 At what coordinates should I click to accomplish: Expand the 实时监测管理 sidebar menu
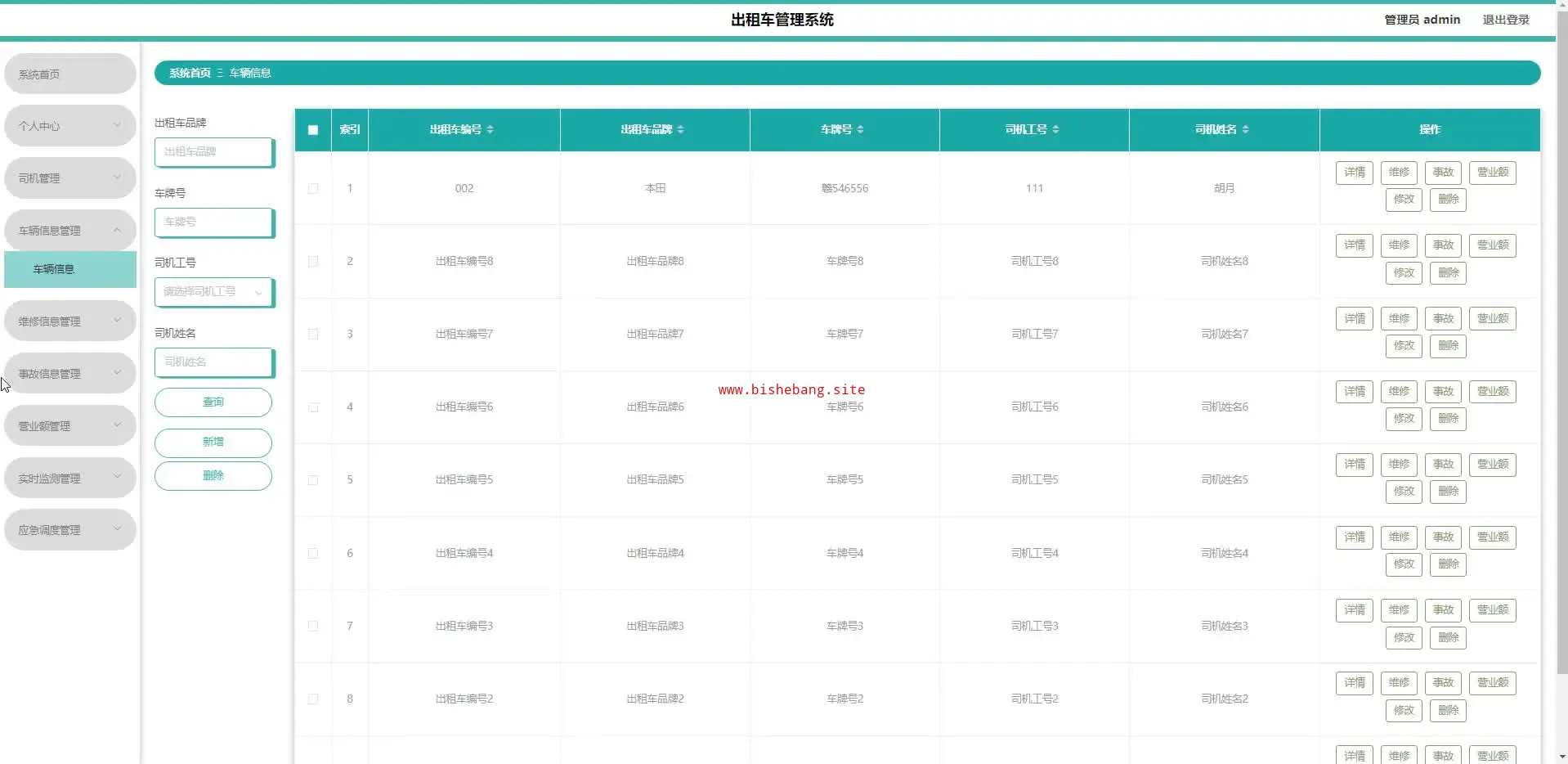point(70,479)
